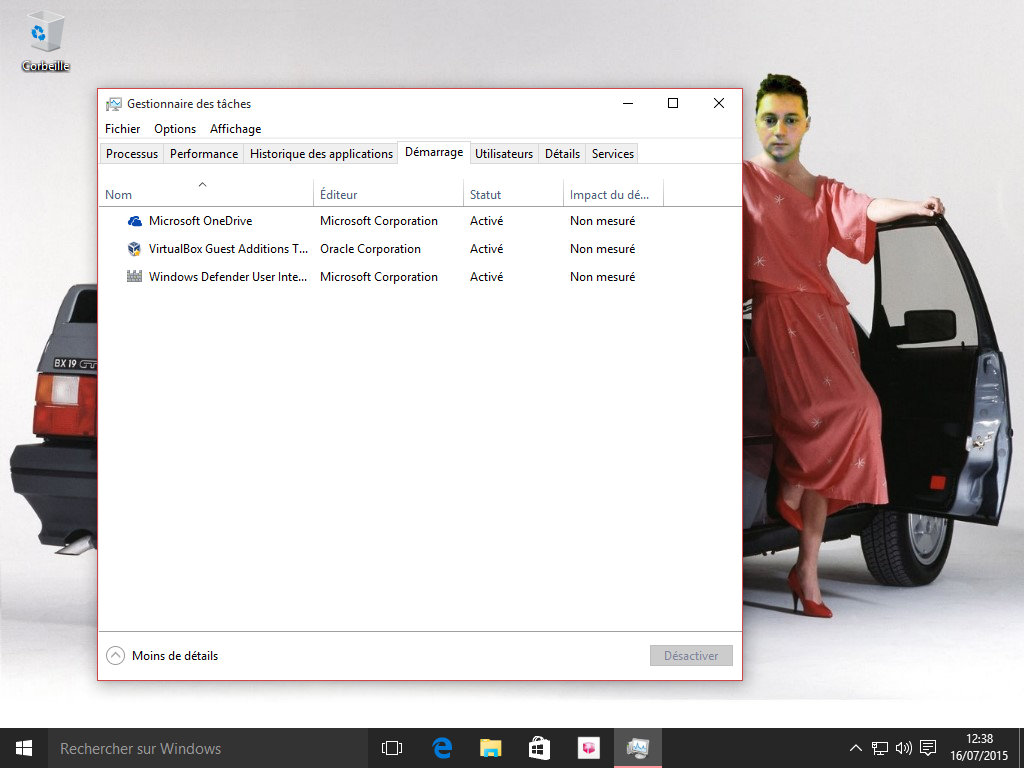Click Non mesuré in Windows Defender row
The width and height of the screenshot is (1024, 768).
pyautogui.click(x=602, y=277)
